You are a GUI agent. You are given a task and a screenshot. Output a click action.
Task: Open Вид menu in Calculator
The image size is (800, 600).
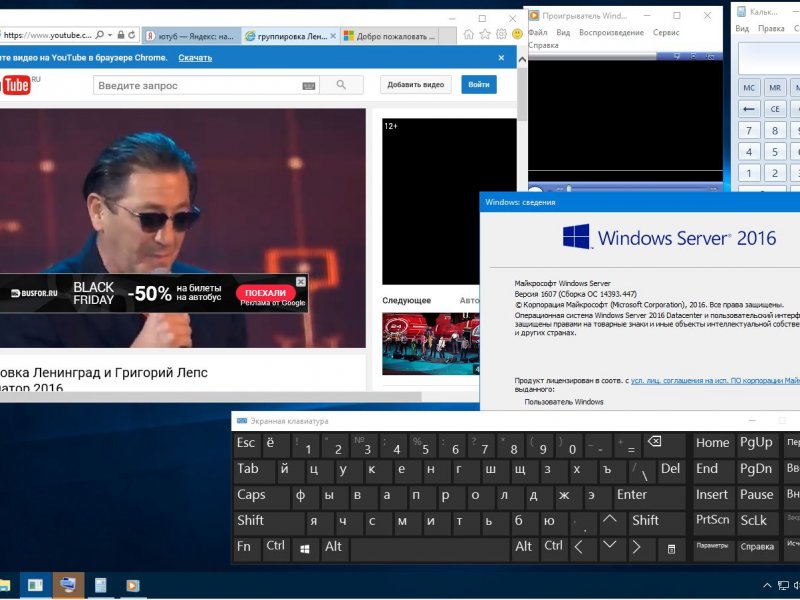[x=742, y=29]
